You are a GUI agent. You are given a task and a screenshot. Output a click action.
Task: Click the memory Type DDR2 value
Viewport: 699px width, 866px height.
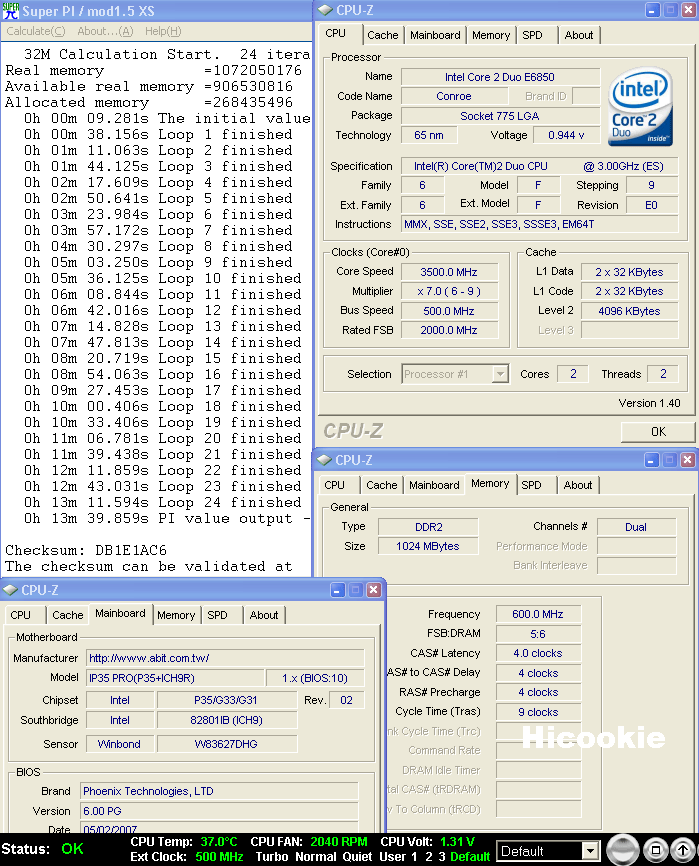pyautogui.click(x=428, y=527)
